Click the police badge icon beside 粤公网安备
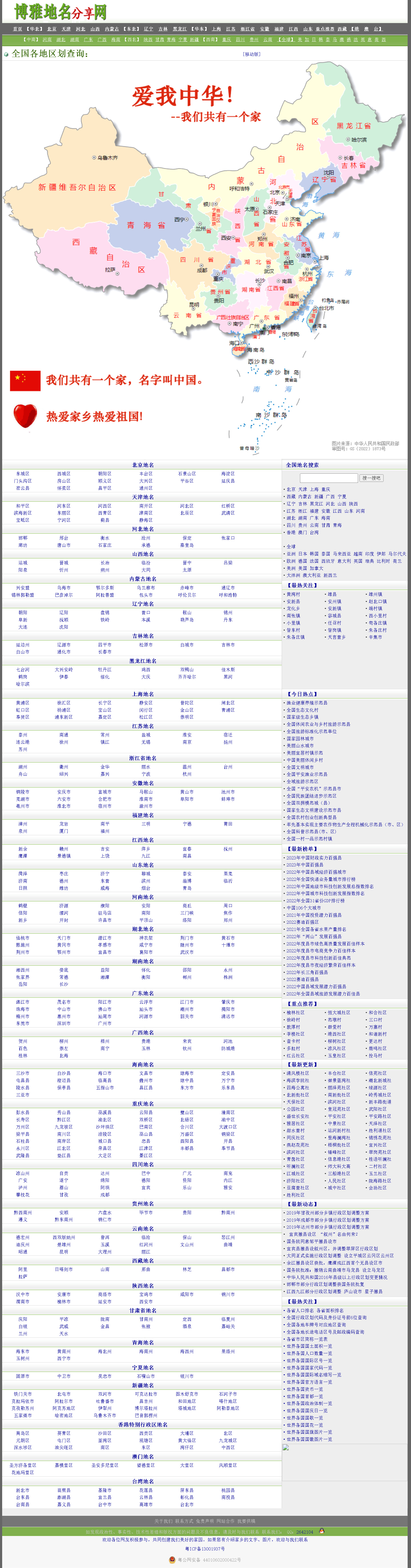 [x=172, y=1560]
